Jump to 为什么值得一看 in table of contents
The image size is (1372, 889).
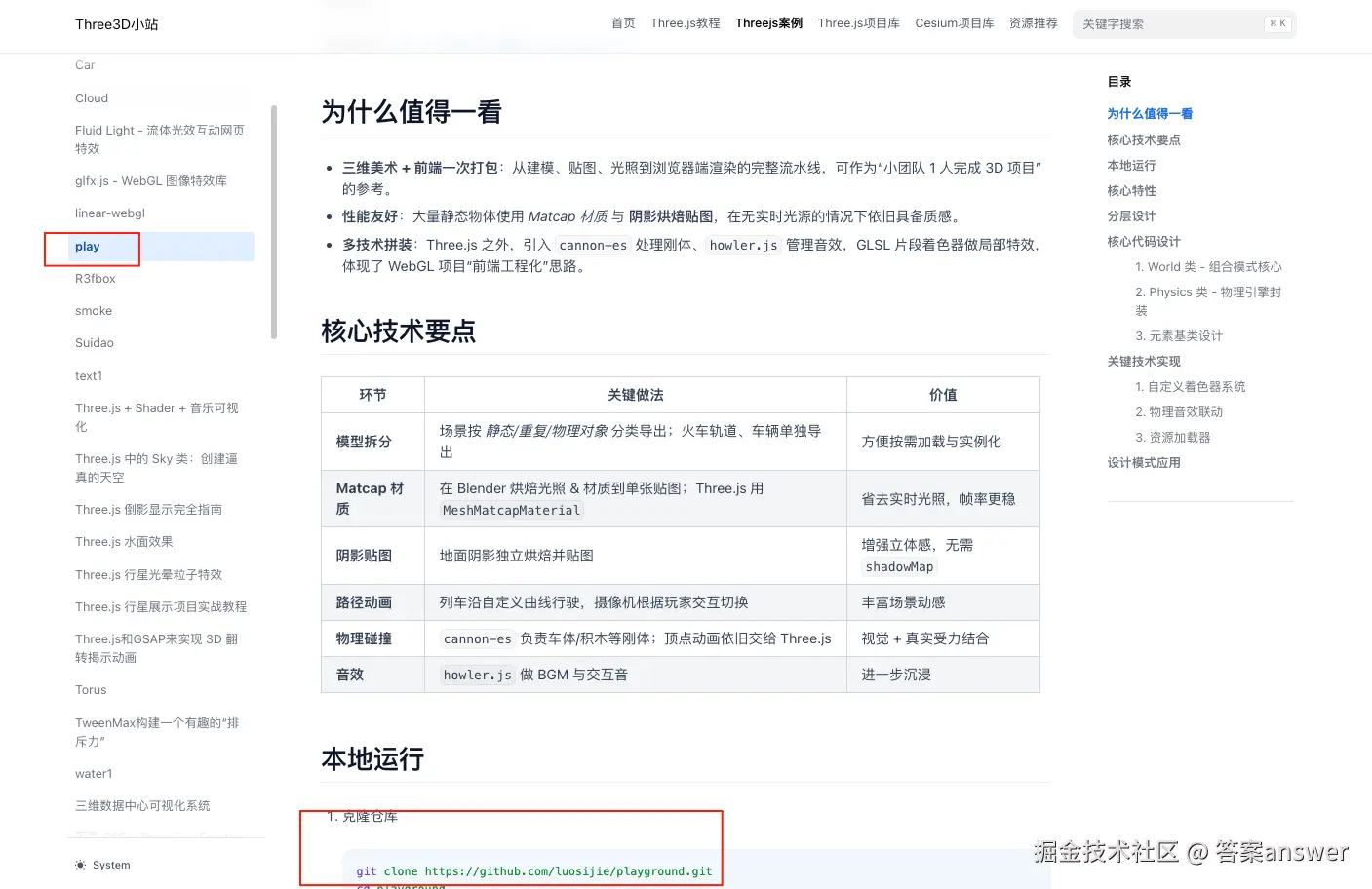tap(1150, 114)
